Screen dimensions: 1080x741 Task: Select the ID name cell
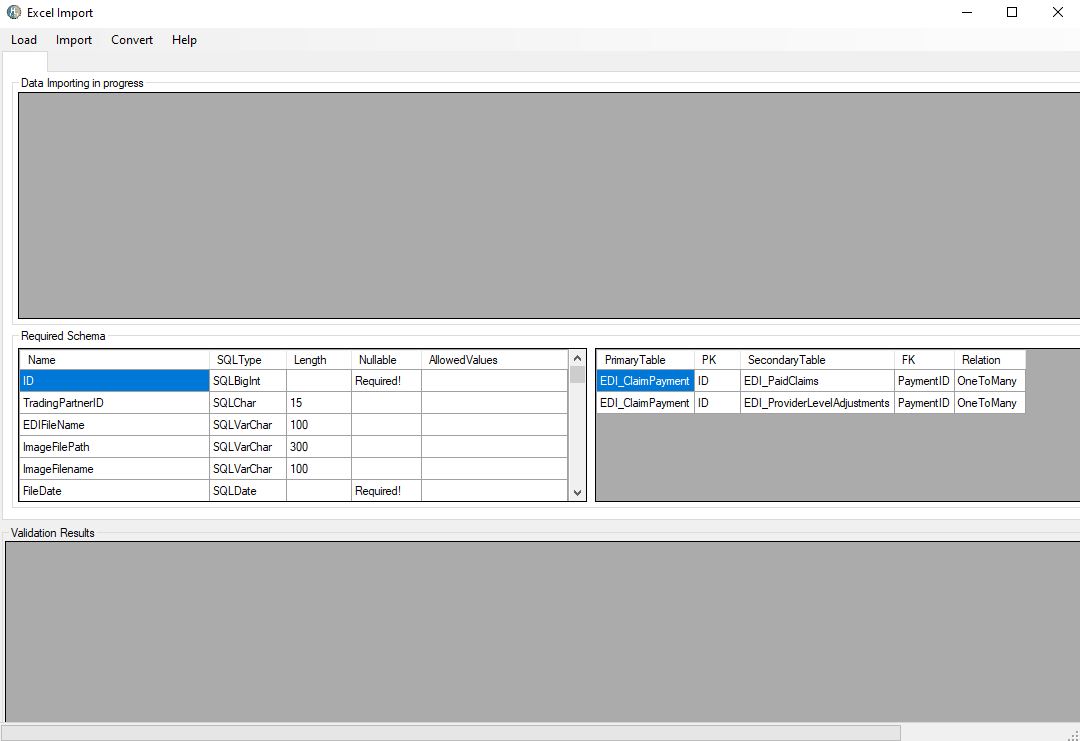click(x=114, y=381)
